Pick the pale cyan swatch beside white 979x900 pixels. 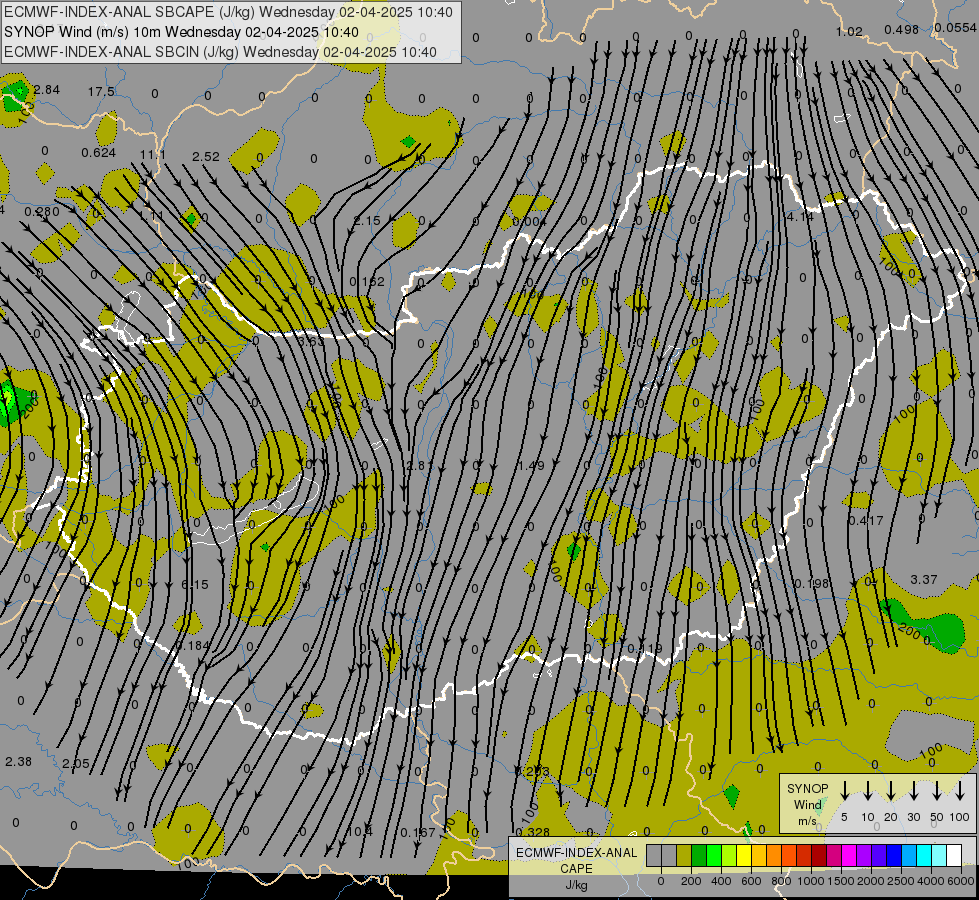(x=940, y=856)
